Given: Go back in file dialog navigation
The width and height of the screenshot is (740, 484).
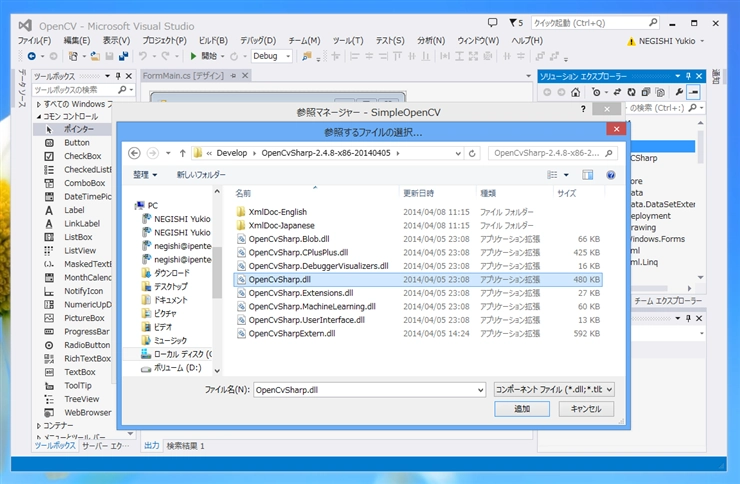Looking at the screenshot, I should [134, 153].
